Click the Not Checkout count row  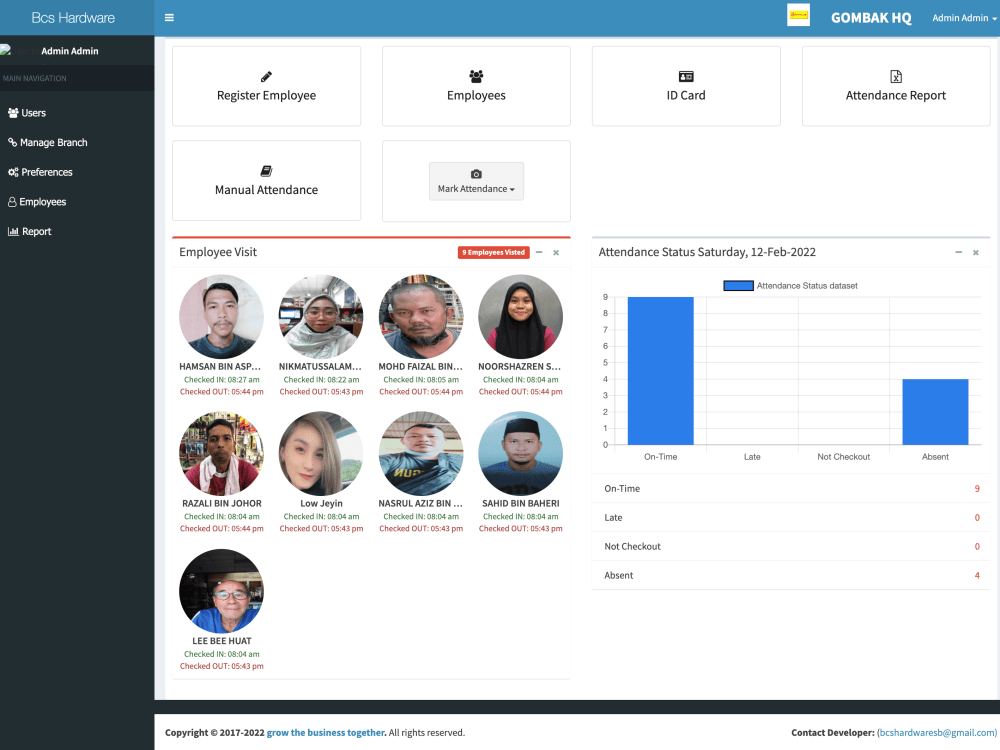pos(791,547)
